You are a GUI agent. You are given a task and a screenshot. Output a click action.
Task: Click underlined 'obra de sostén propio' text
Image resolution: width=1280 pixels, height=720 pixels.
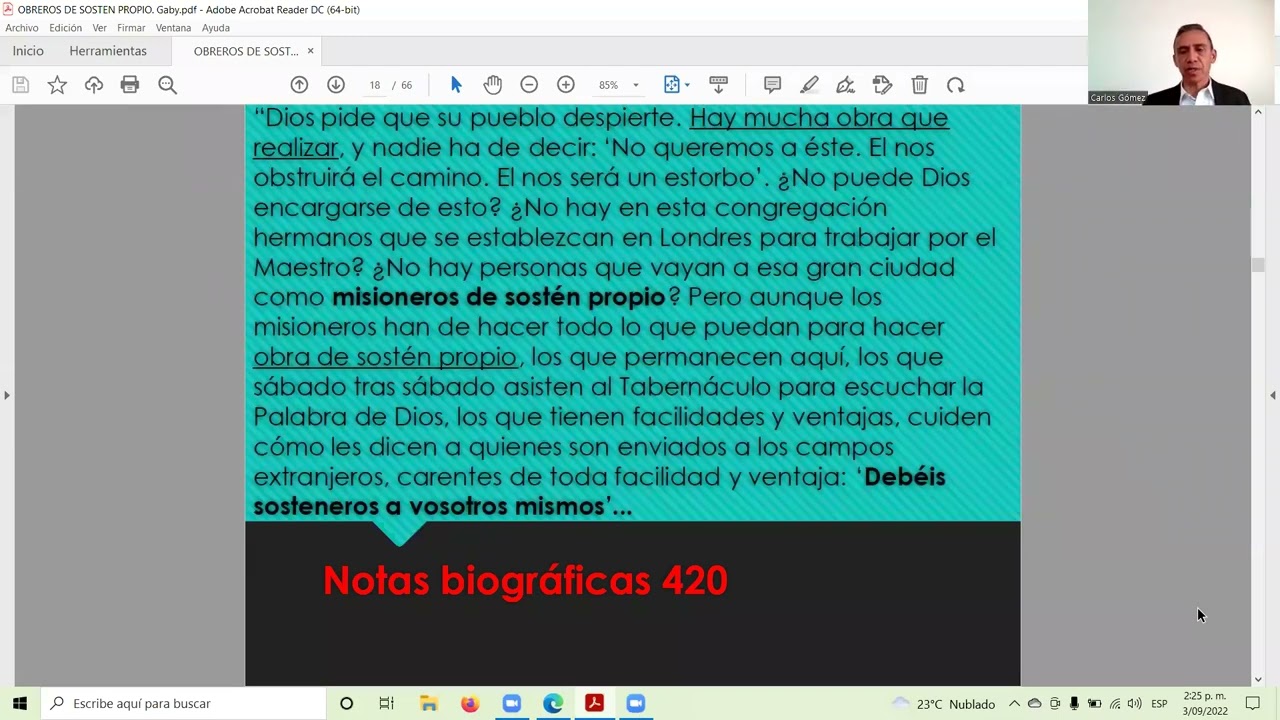(x=385, y=357)
